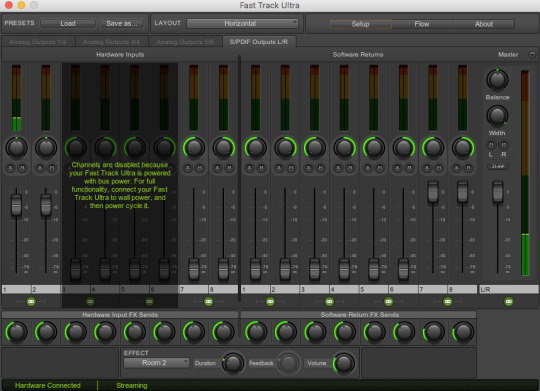Click the effect Feedback knob
Screen dimensions: 540x391
[288, 363]
